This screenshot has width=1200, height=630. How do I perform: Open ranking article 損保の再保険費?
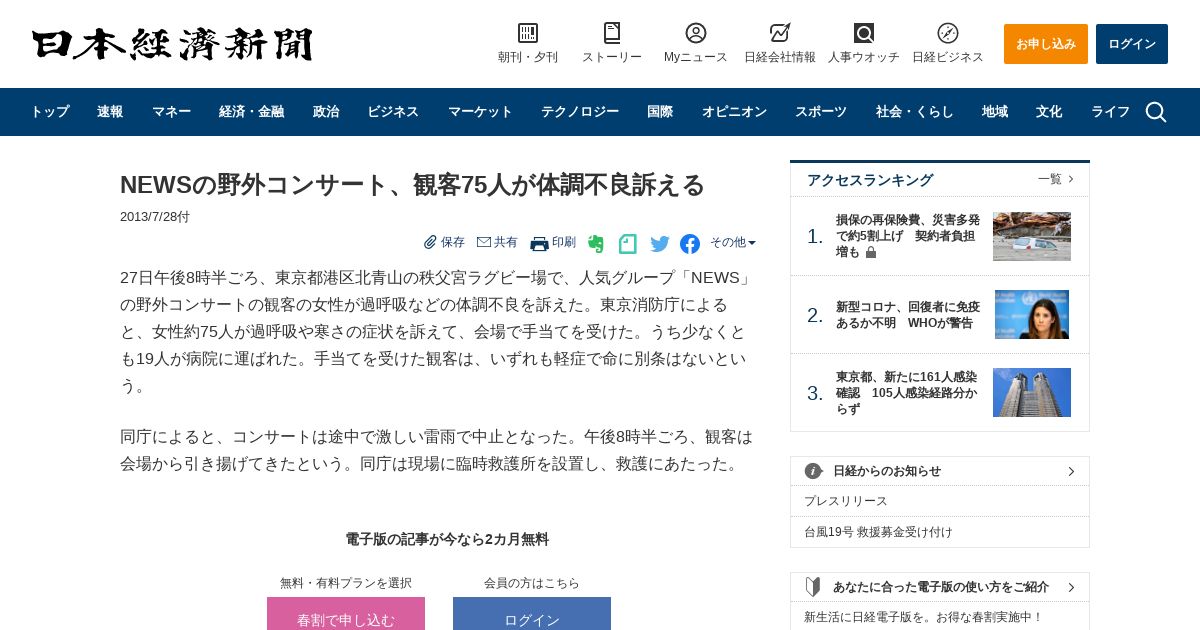[908, 236]
